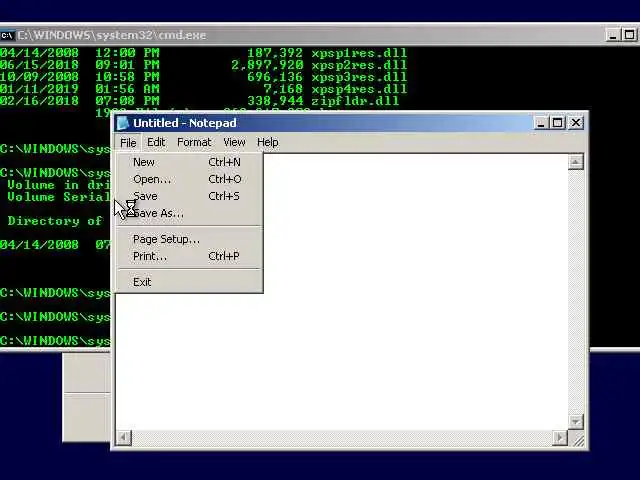
Task: Click the Directory of line in cmd
Action: point(55,221)
